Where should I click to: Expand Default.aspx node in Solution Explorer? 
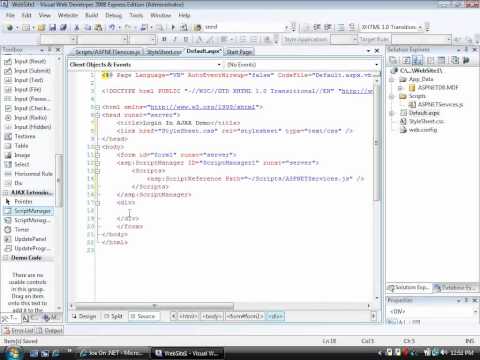coord(392,113)
